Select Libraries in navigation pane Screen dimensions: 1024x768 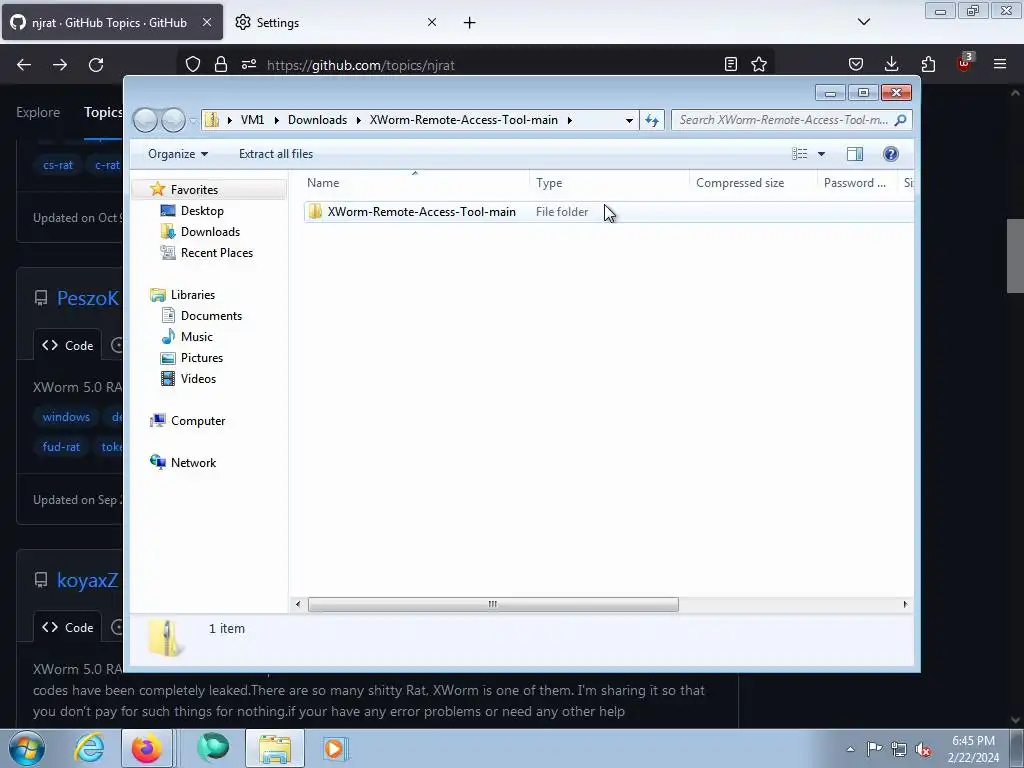193,295
